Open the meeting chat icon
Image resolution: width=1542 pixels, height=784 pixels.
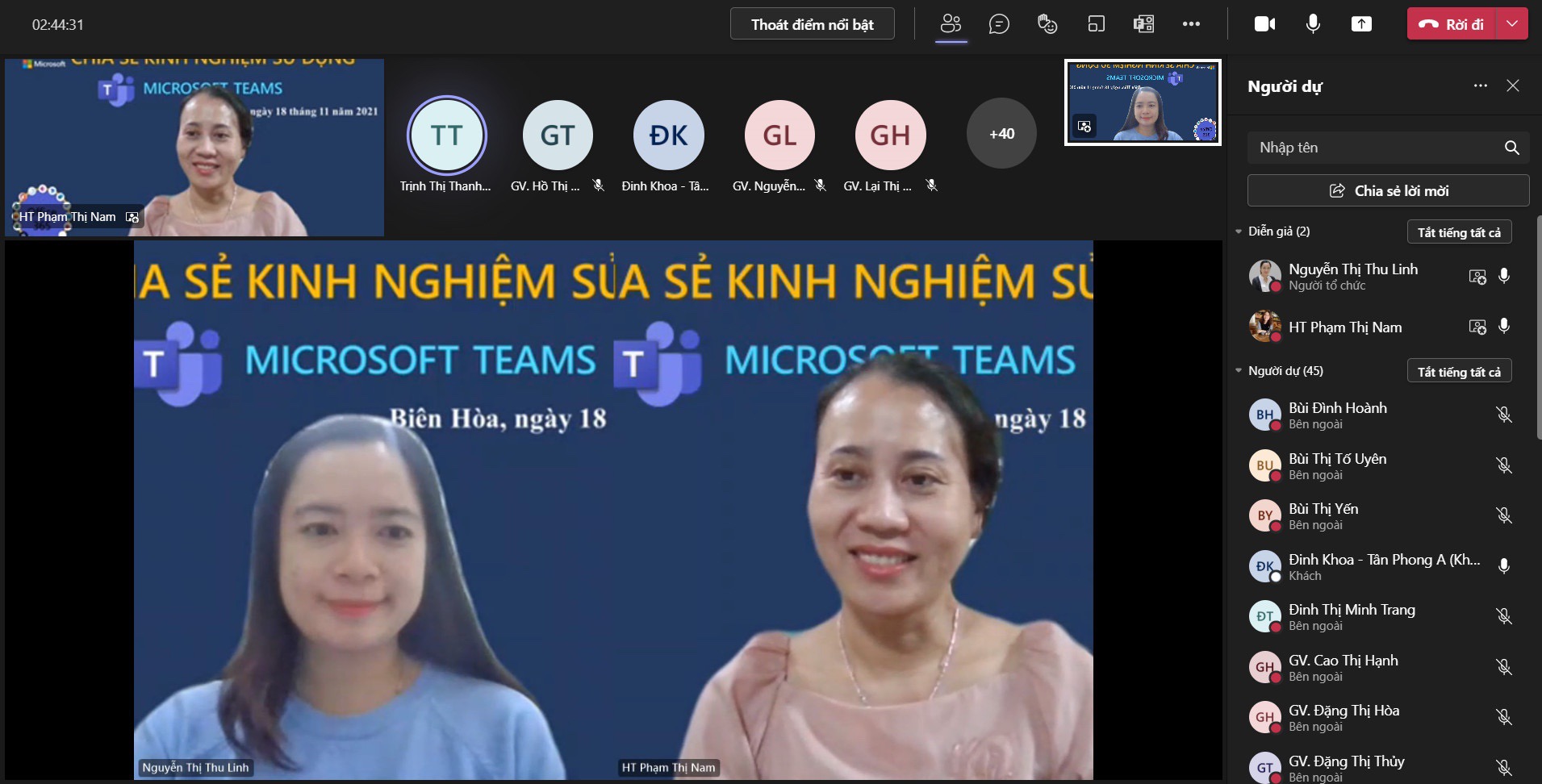click(999, 24)
